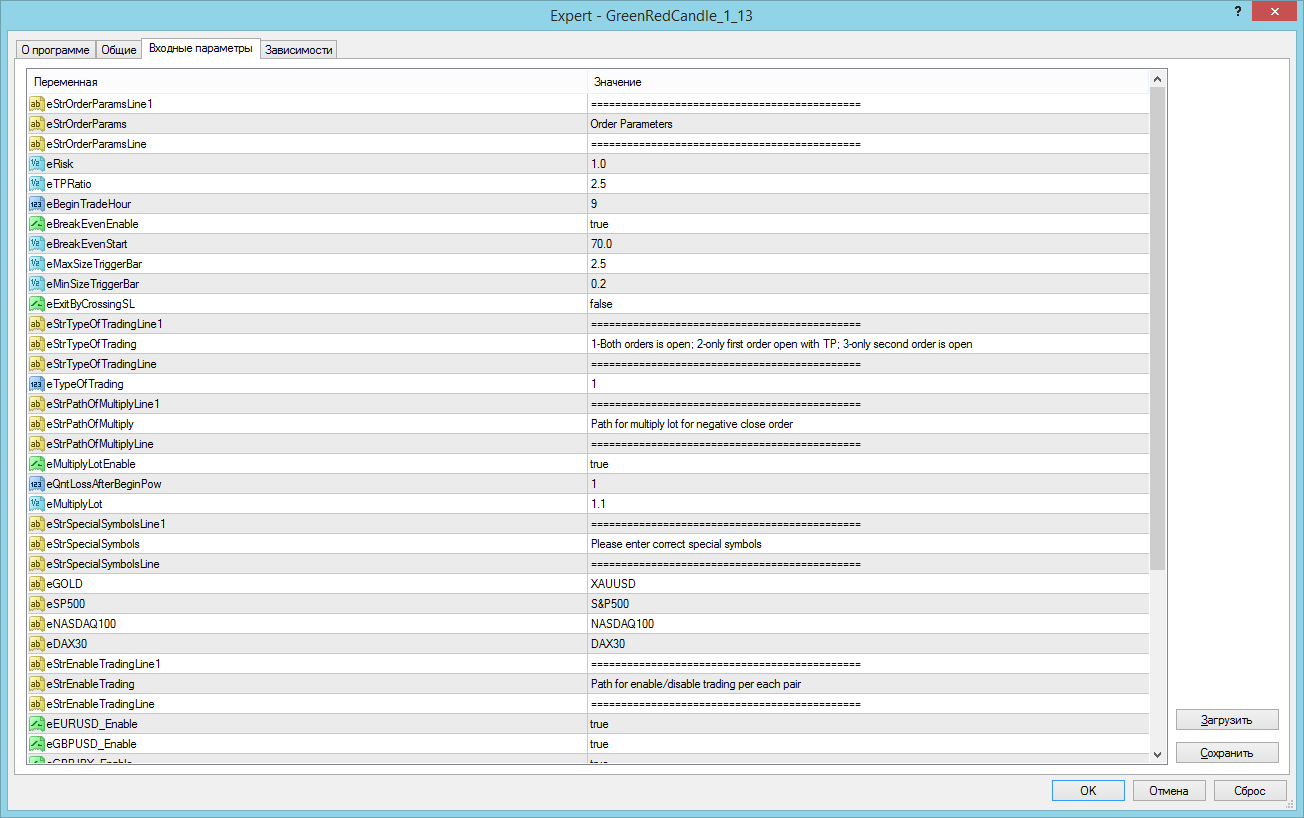Select the eNASDAQ100 value cell

[868, 624]
